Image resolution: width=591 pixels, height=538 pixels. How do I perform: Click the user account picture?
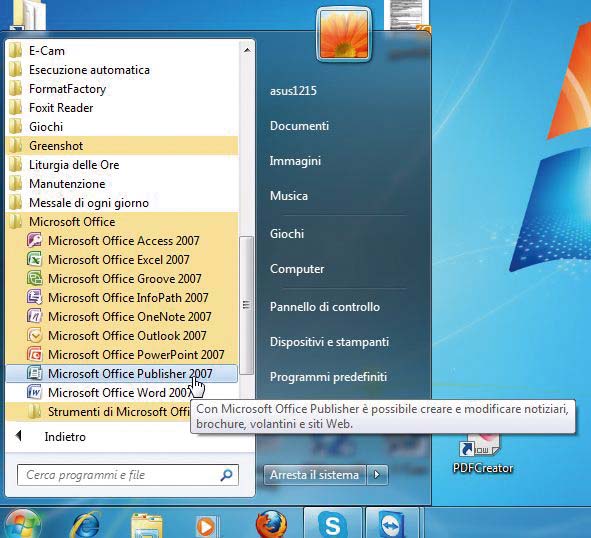coord(344,34)
